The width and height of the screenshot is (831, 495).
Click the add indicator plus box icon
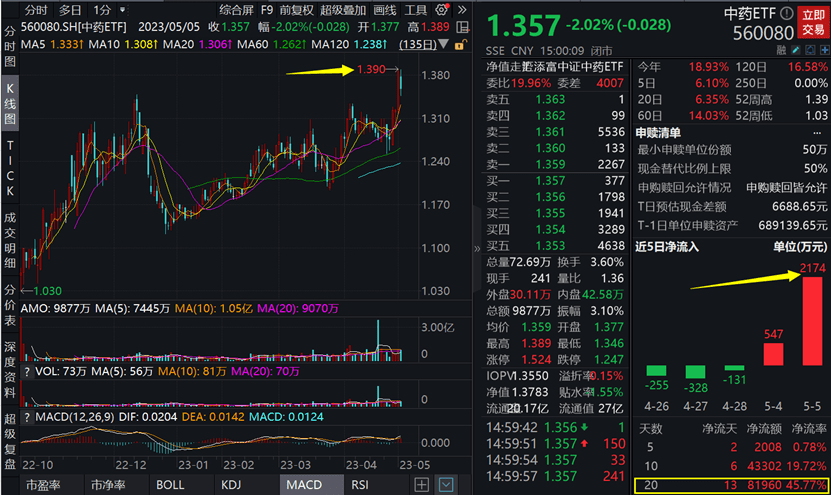pos(421,485)
